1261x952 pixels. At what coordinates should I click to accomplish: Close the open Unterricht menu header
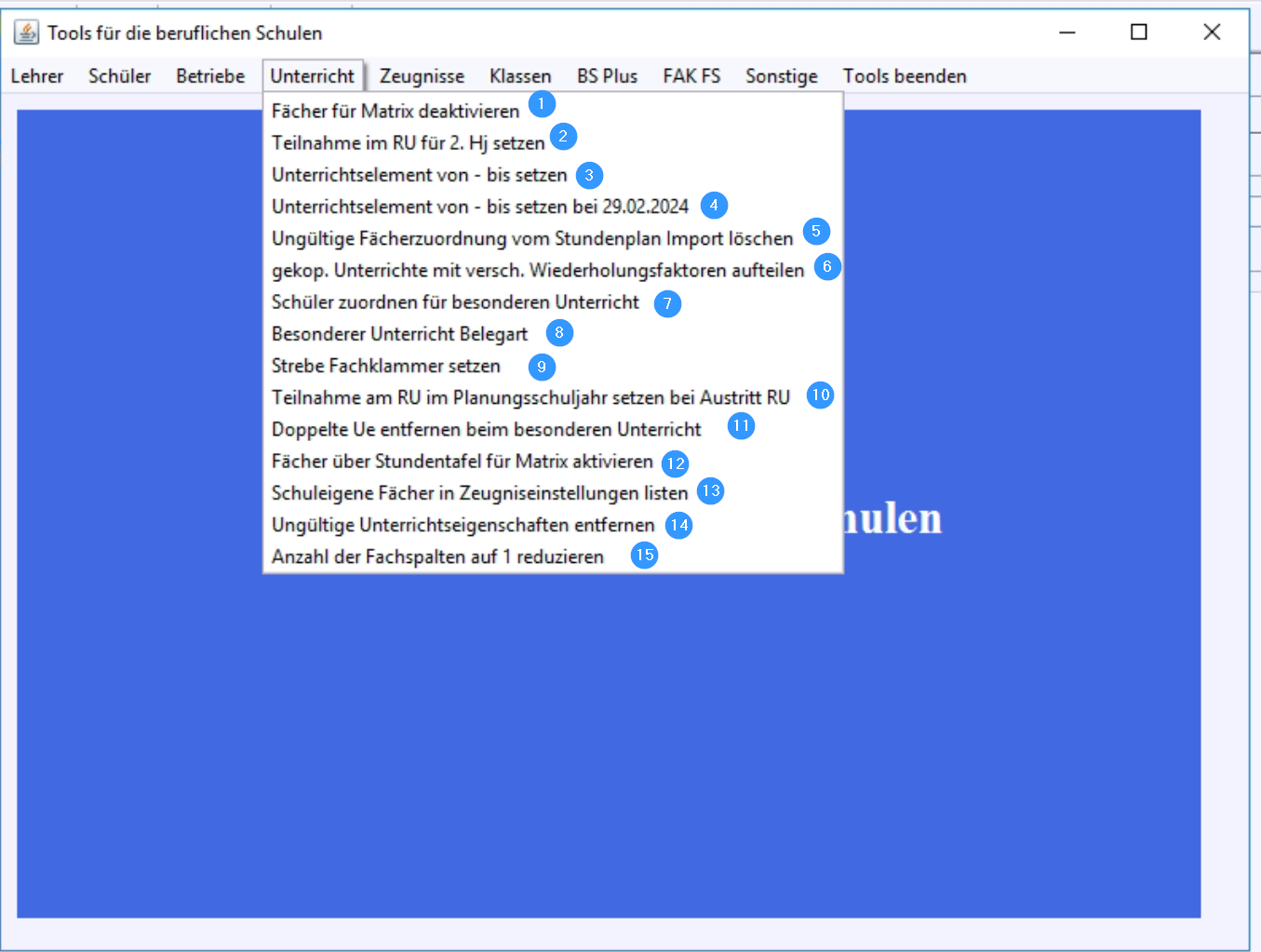(313, 76)
